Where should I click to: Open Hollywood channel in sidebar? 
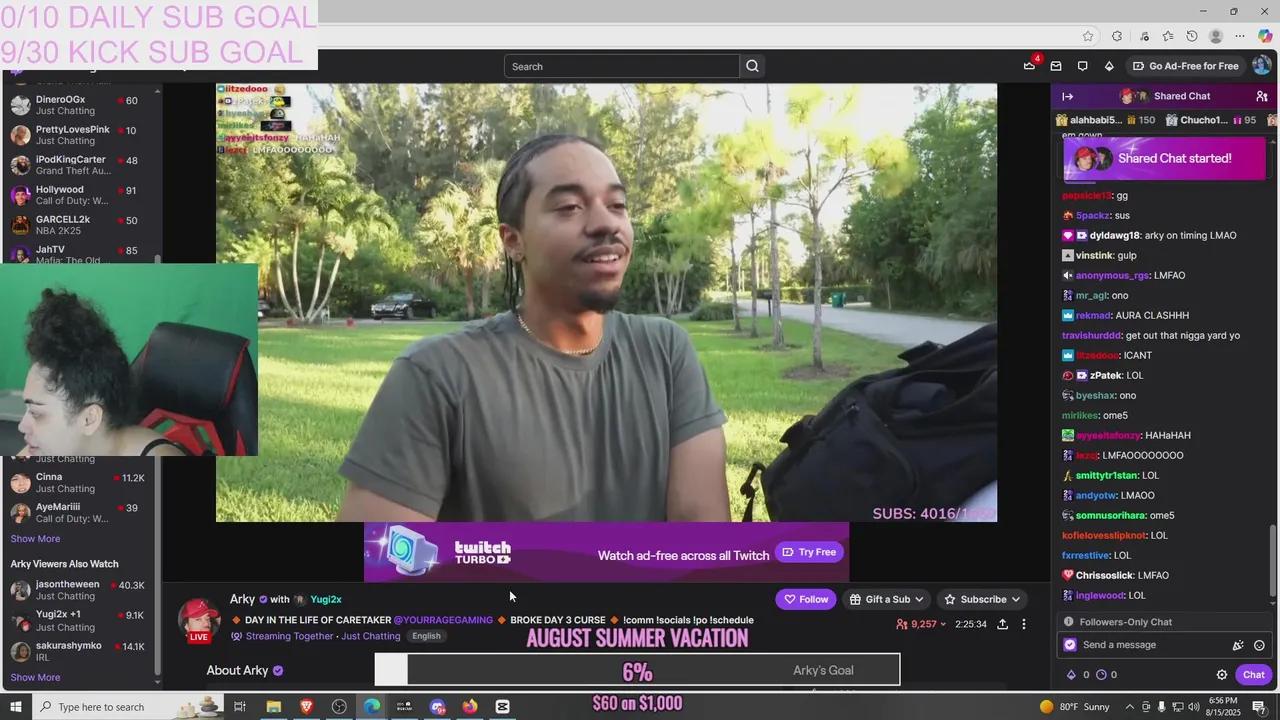click(x=80, y=195)
